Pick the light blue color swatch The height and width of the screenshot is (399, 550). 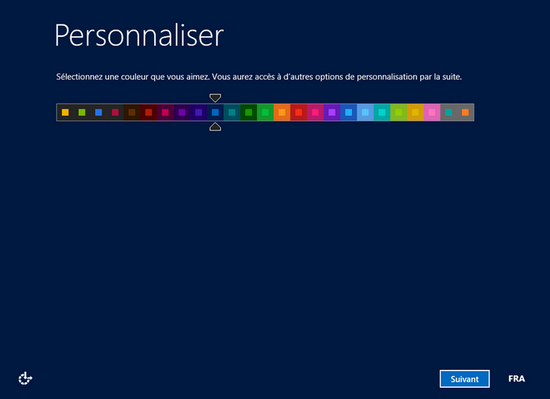[365, 112]
